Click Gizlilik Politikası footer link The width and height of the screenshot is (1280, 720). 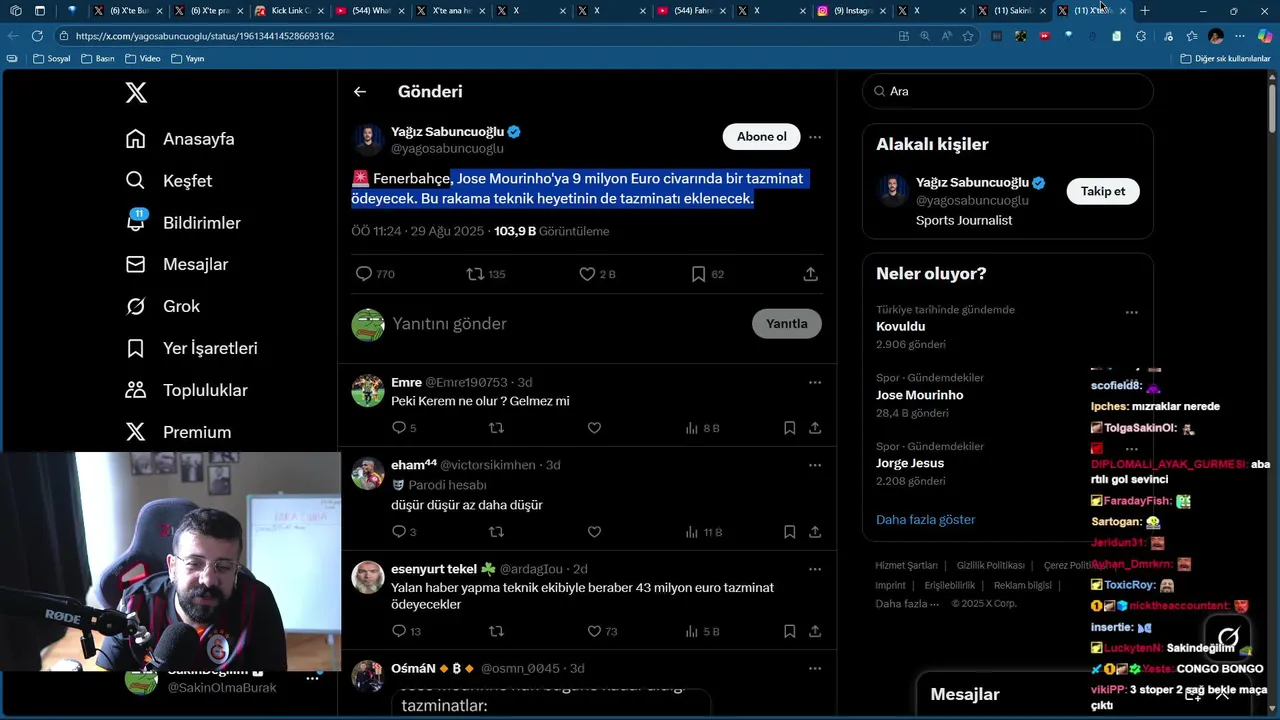(x=990, y=566)
